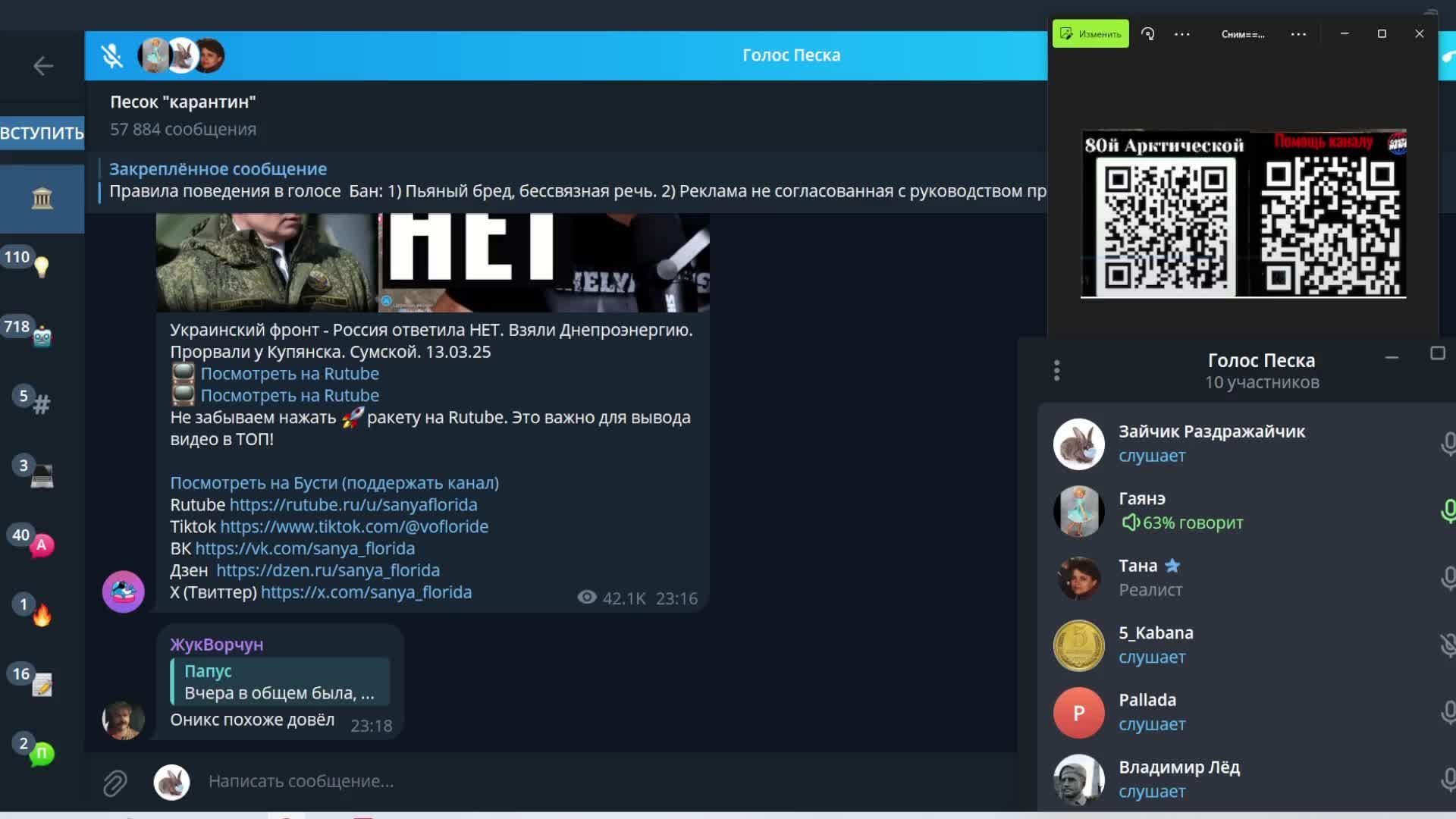Viewport: 1456px width, 819px height.
Task: Open the hashtag folder with 5 unread
Action: pos(42,404)
